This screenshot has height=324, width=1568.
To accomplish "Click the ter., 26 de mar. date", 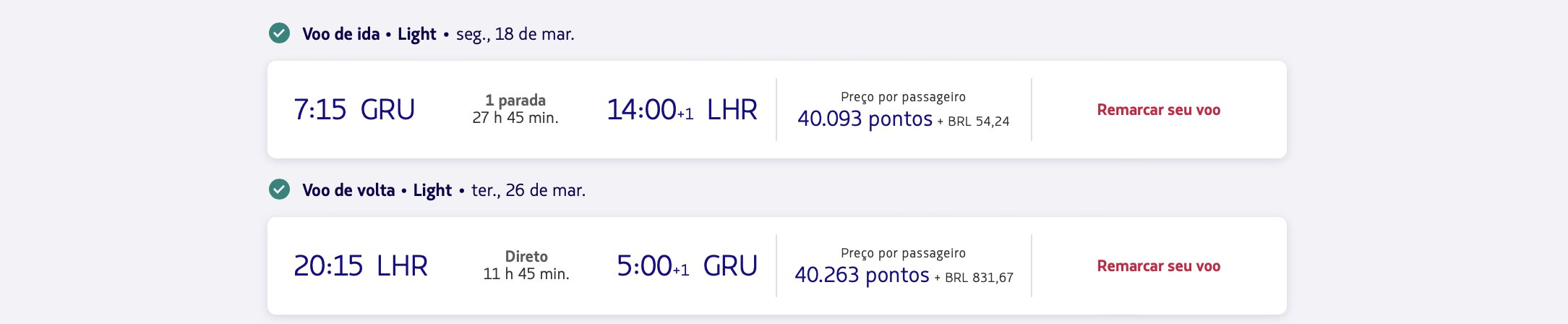I will tap(528, 190).
